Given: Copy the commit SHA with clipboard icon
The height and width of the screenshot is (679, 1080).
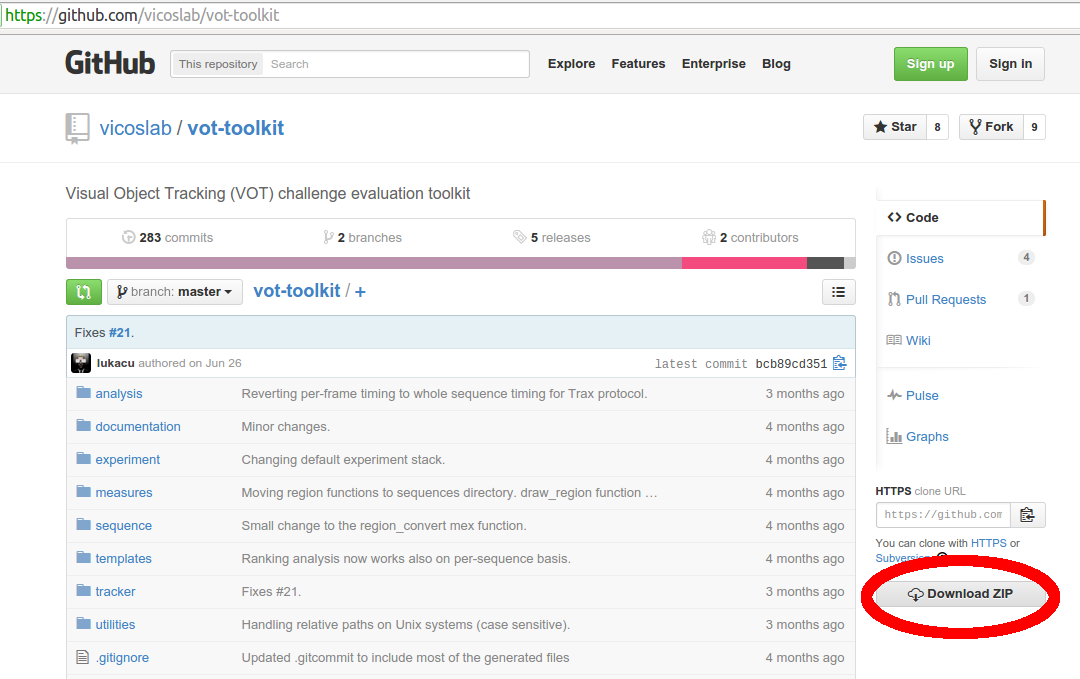Looking at the screenshot, I should click(840, 363).
